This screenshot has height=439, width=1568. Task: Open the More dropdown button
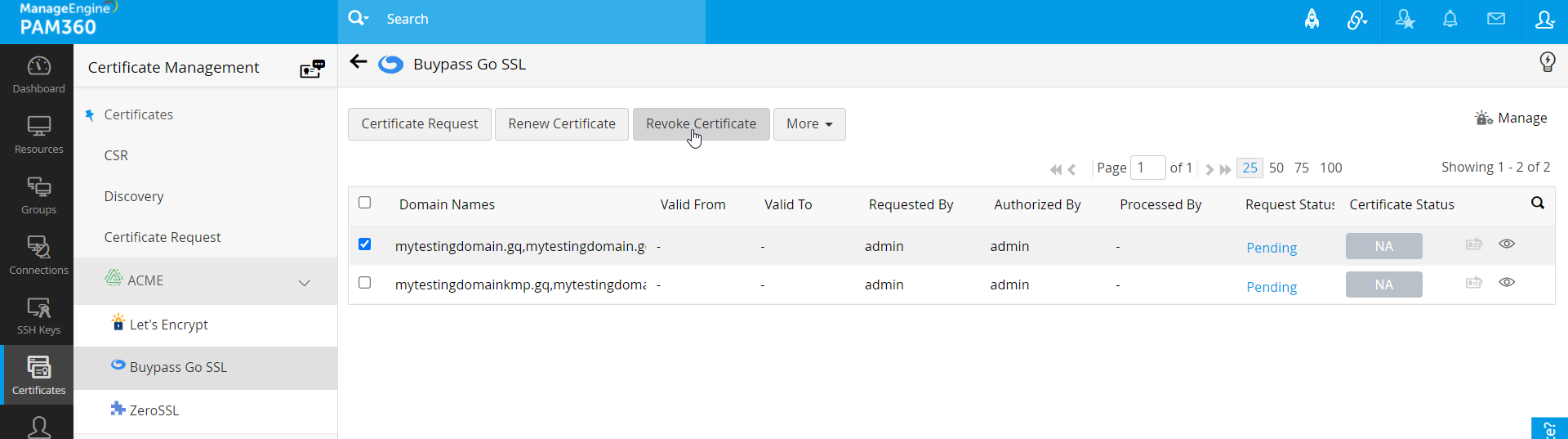pyautogui.click(x=808, y=124)
